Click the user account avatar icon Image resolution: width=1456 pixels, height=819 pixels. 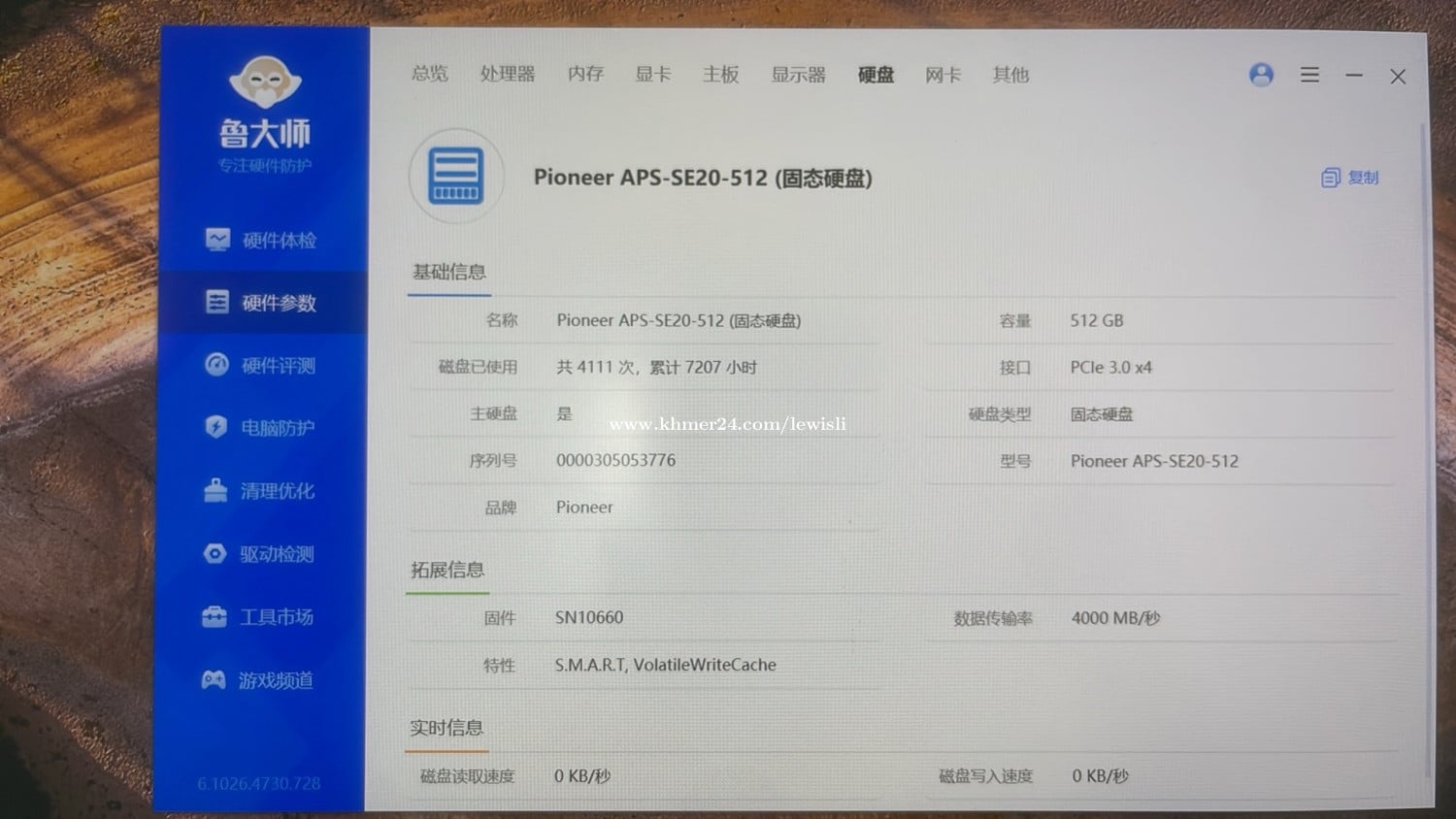tap(1261, 75)
